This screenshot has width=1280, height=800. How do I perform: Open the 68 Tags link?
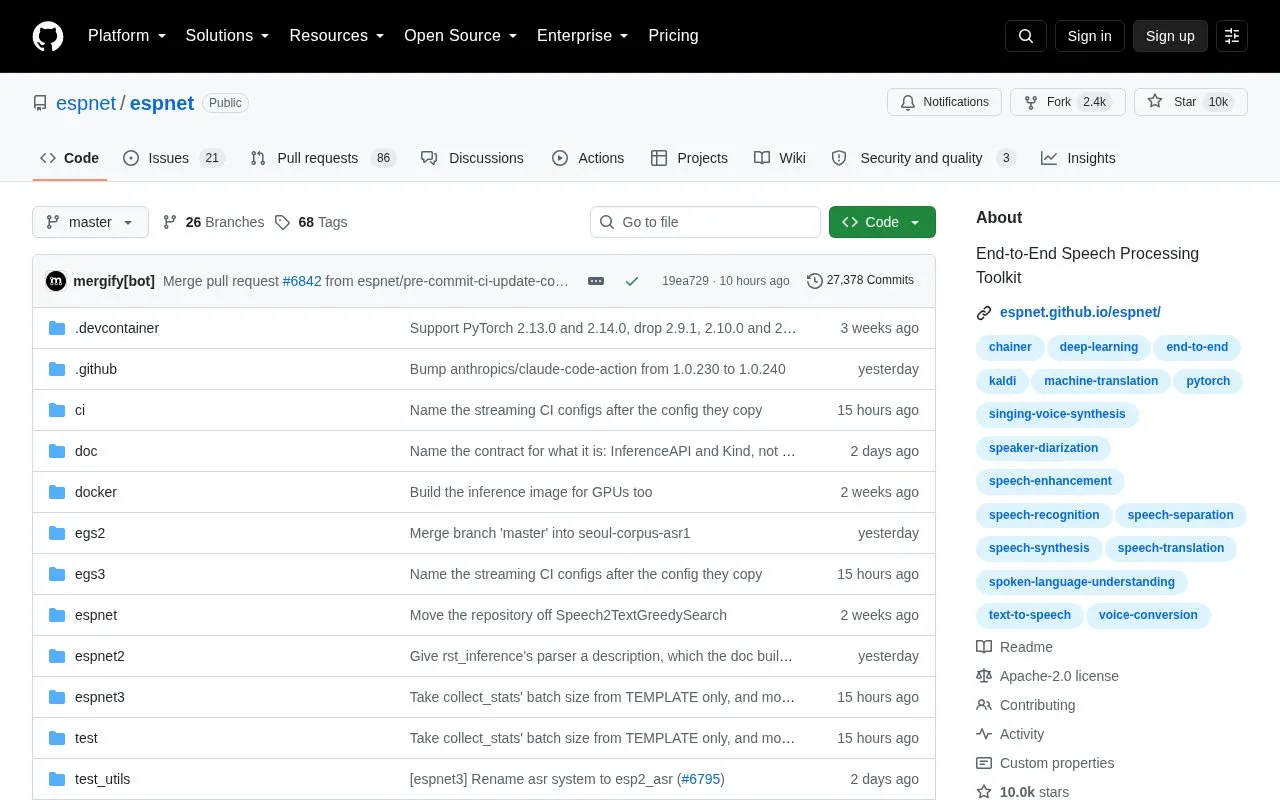coord(311,222)
